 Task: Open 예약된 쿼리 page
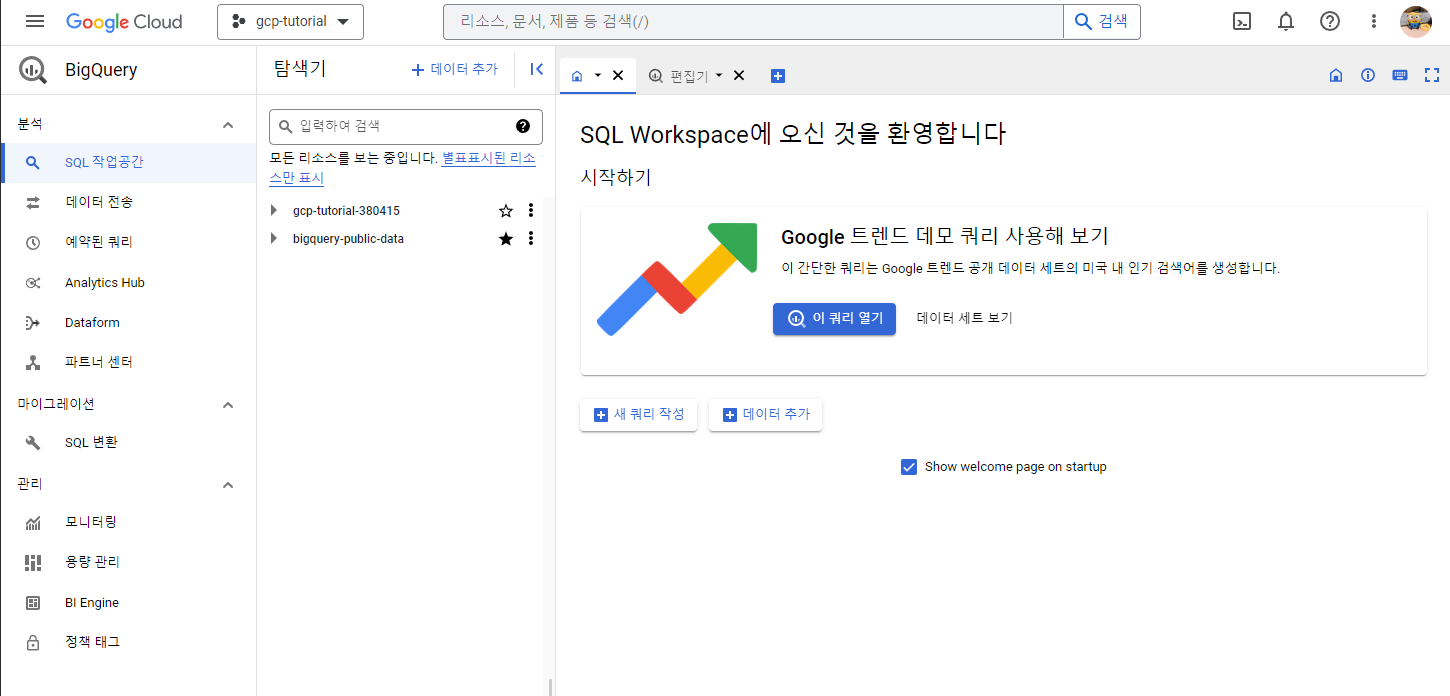[x=128, y=242]
